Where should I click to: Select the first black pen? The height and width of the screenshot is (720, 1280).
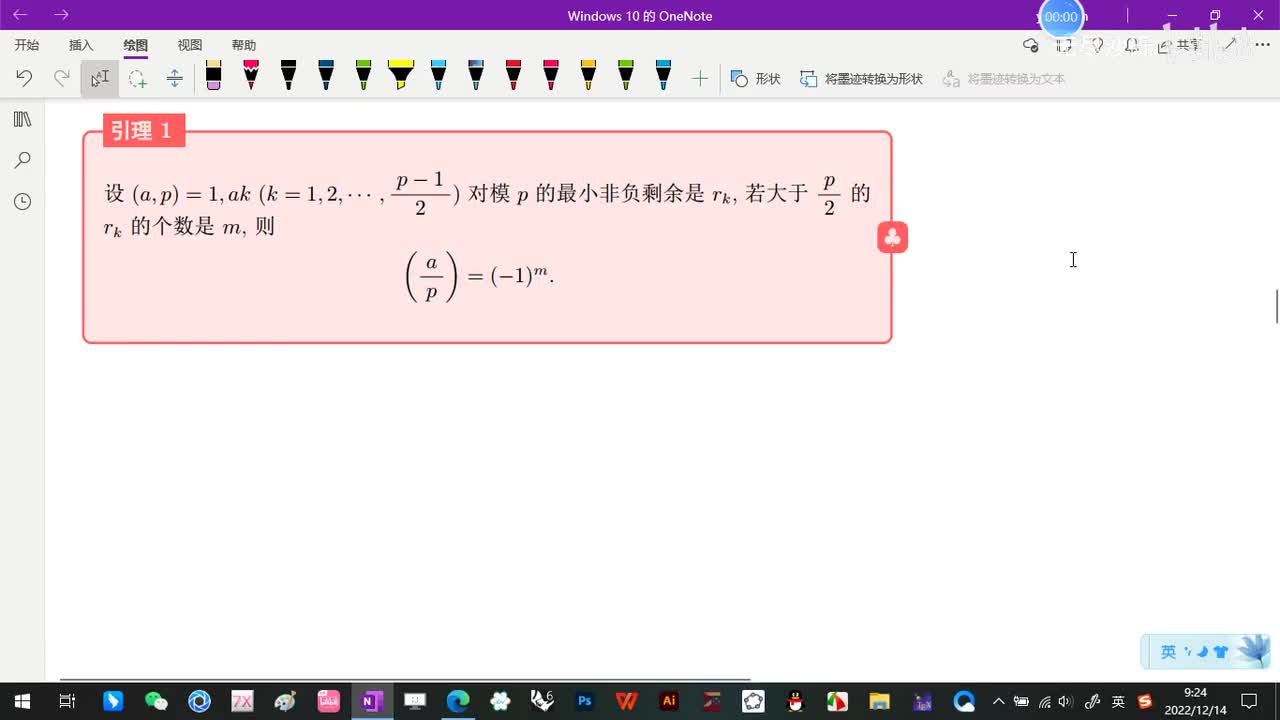tap(288, 76)
